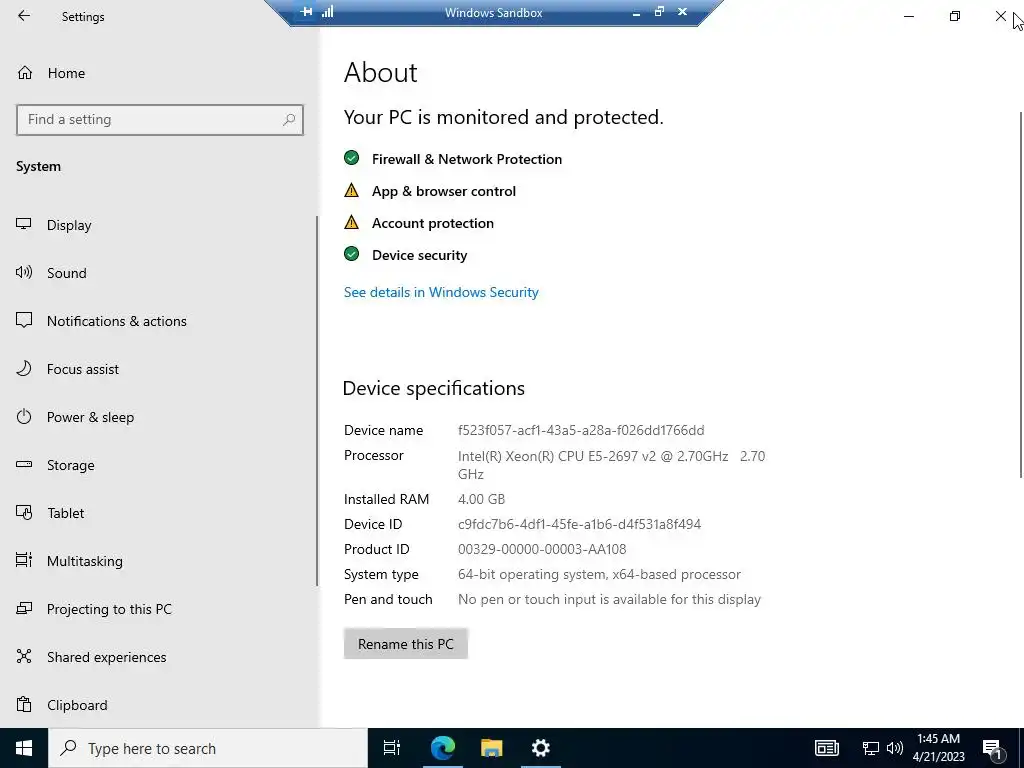This screenshot has height=768, width=1024.
Task: Click the signal bars icon on Sandbox bar
Action: (x=328, y=12)
